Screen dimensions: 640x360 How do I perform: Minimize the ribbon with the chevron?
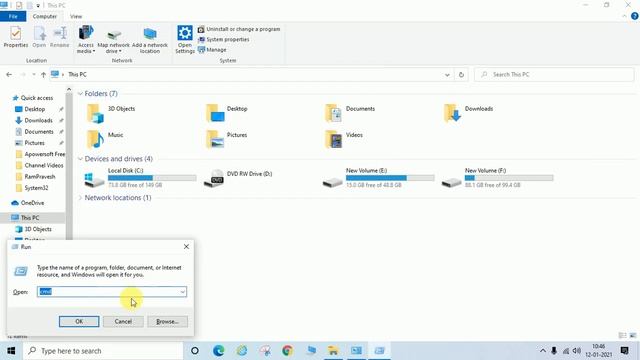(624, 16)
